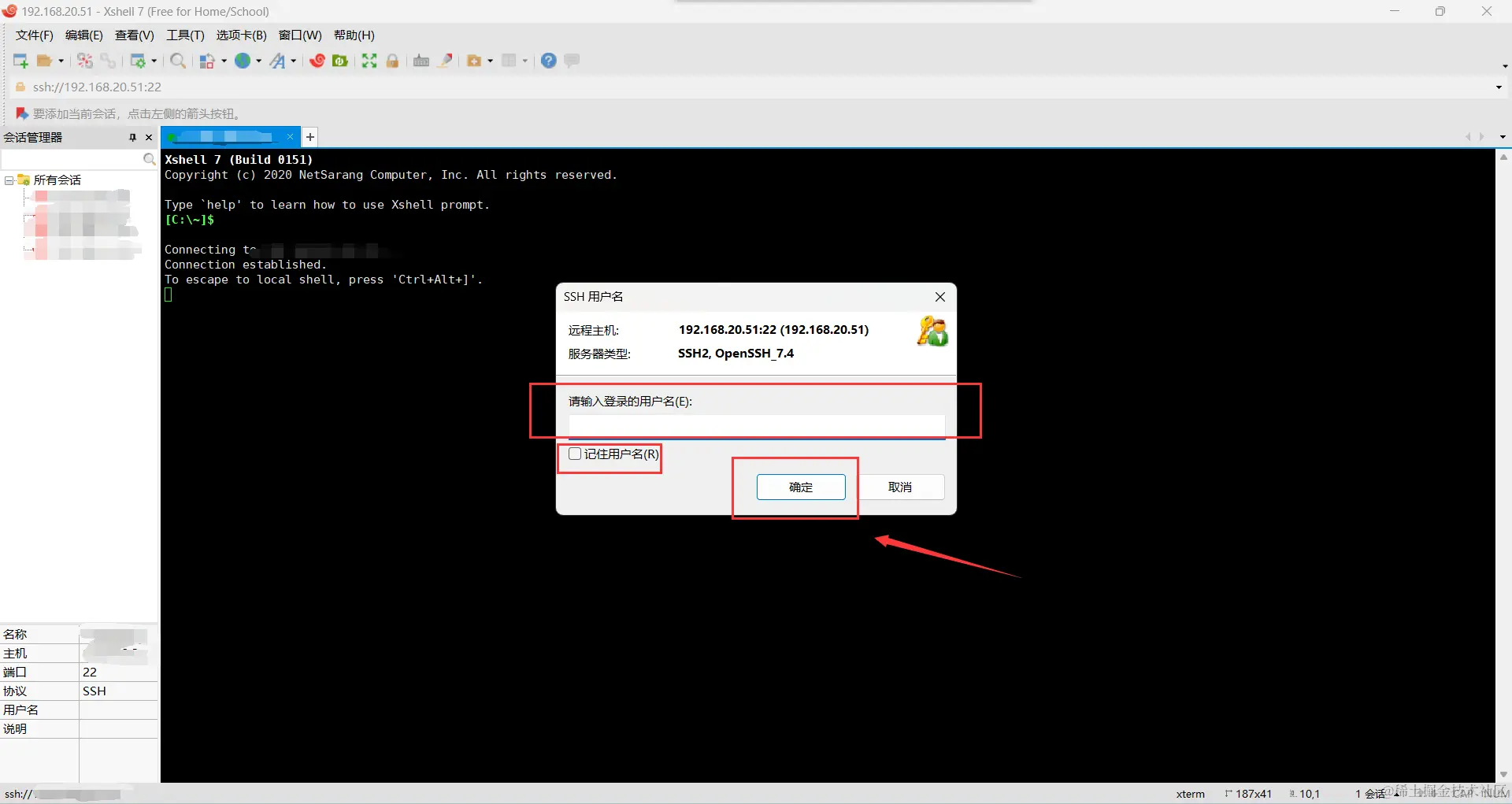The width and height of the screenshot is (1512, 804).
Task: Click the color scheme toolbar icon
Action: [x=207, y=61]
